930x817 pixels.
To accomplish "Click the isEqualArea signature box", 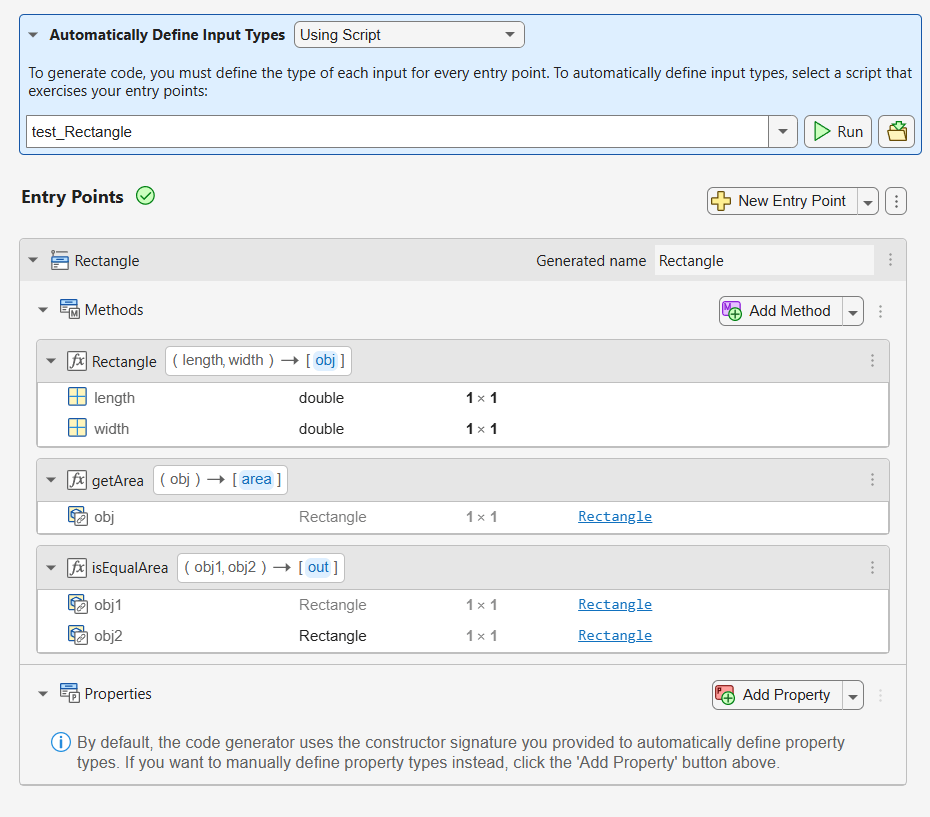I will click(261, 567).
